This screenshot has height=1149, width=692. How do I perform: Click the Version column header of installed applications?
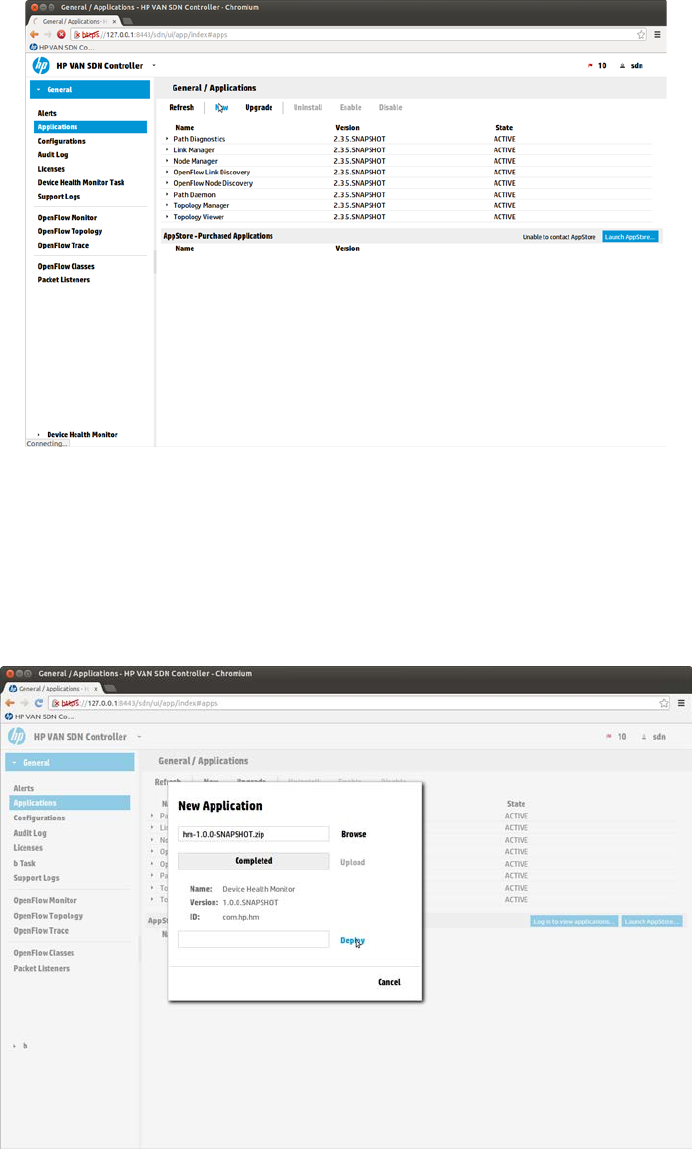pyautogui.click(x=347, y=128)
